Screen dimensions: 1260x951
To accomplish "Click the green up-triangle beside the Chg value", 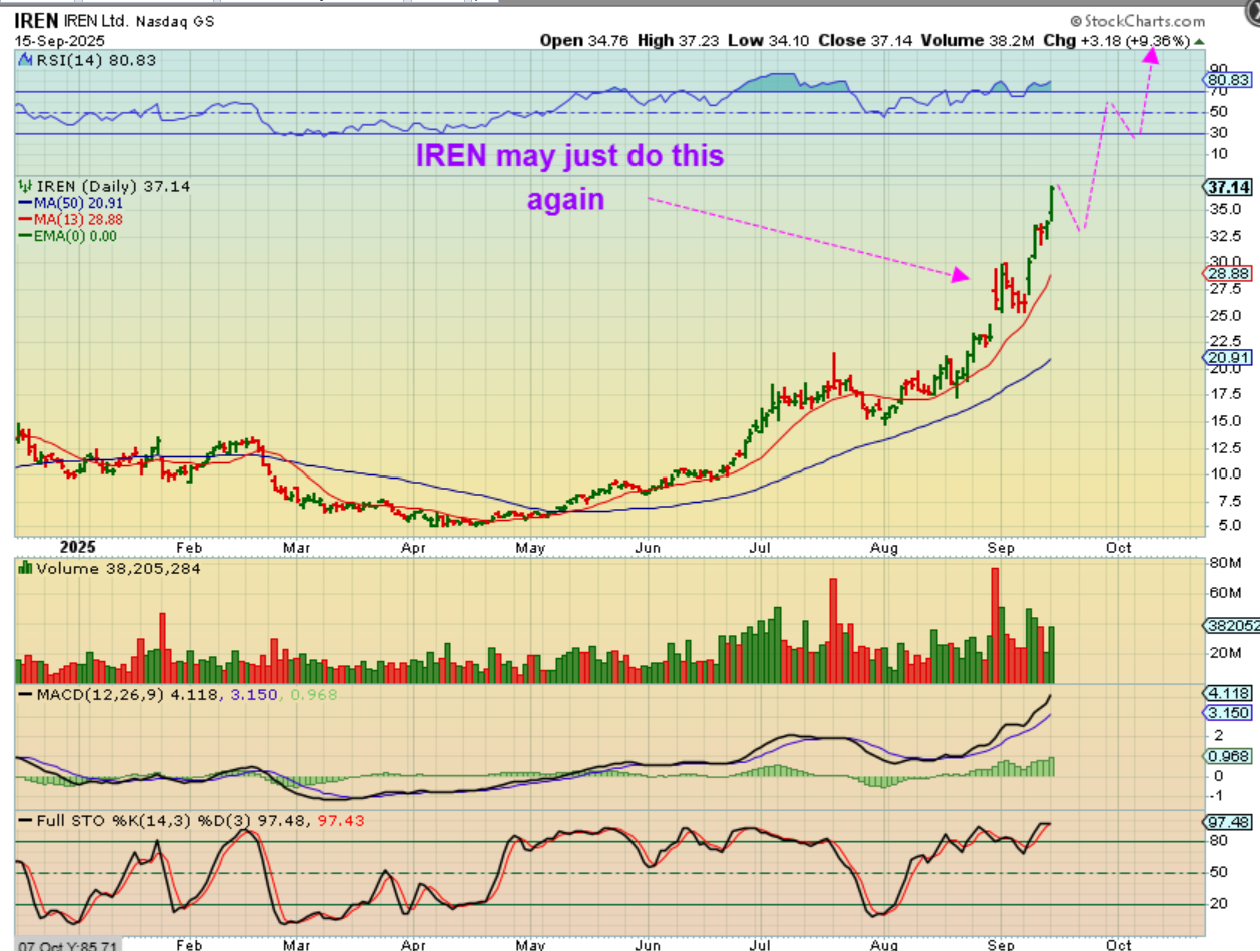I will coord(1200,42).
